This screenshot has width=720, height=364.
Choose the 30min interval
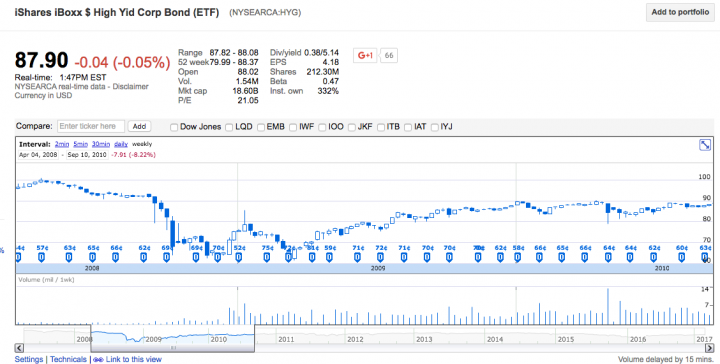101,144
